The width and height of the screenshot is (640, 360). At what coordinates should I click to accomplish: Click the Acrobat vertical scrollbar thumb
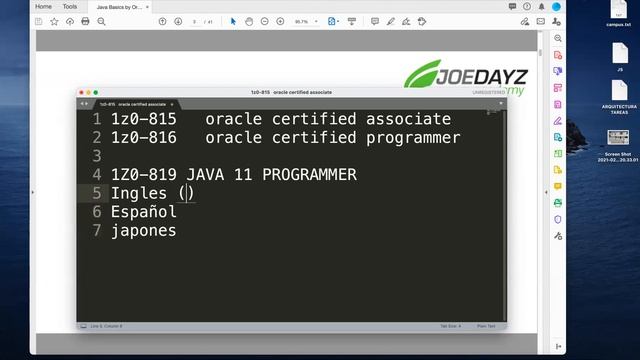540,53
